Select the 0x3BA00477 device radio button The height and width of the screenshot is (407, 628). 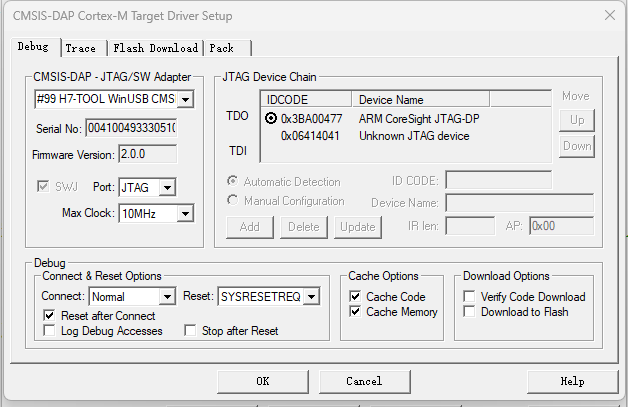click(271, 118)
